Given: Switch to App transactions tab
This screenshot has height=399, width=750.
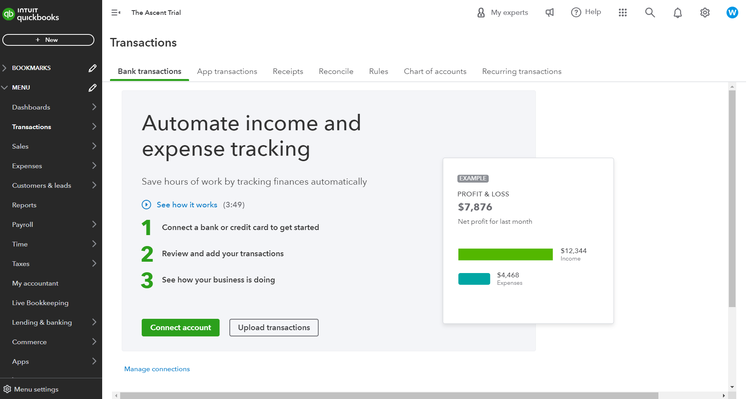Looking at the screenshot, I should pos(227,71).
